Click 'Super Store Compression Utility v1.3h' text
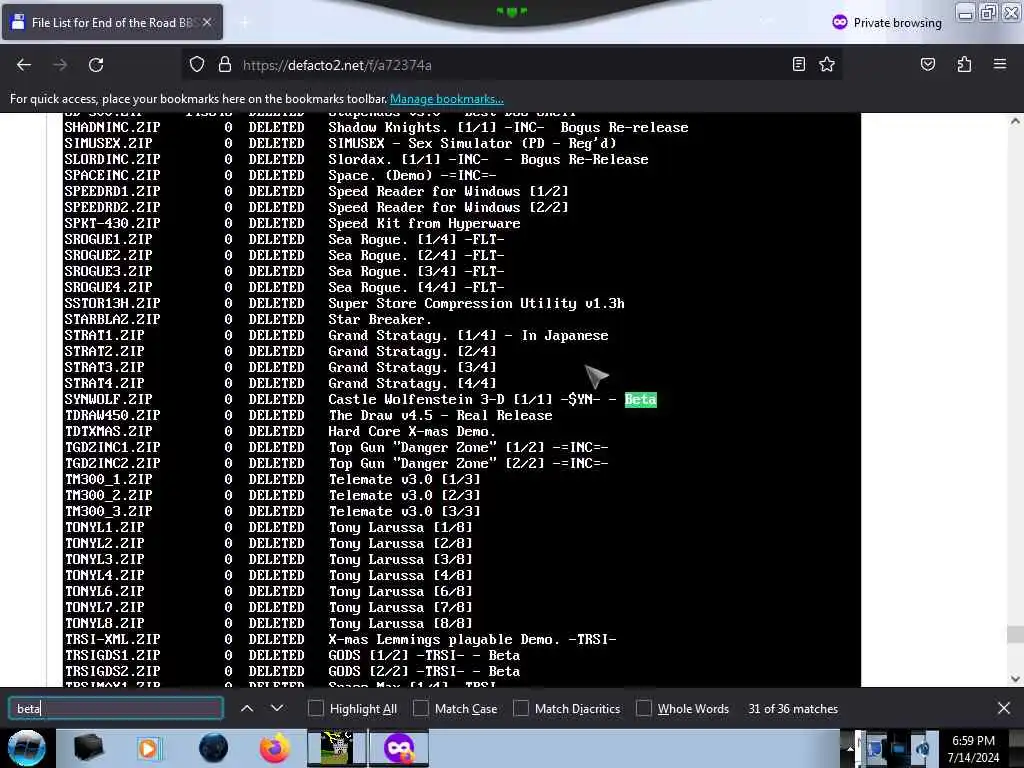The width and height of the screenshot is (1024, 768). click(x=476, y=303)
